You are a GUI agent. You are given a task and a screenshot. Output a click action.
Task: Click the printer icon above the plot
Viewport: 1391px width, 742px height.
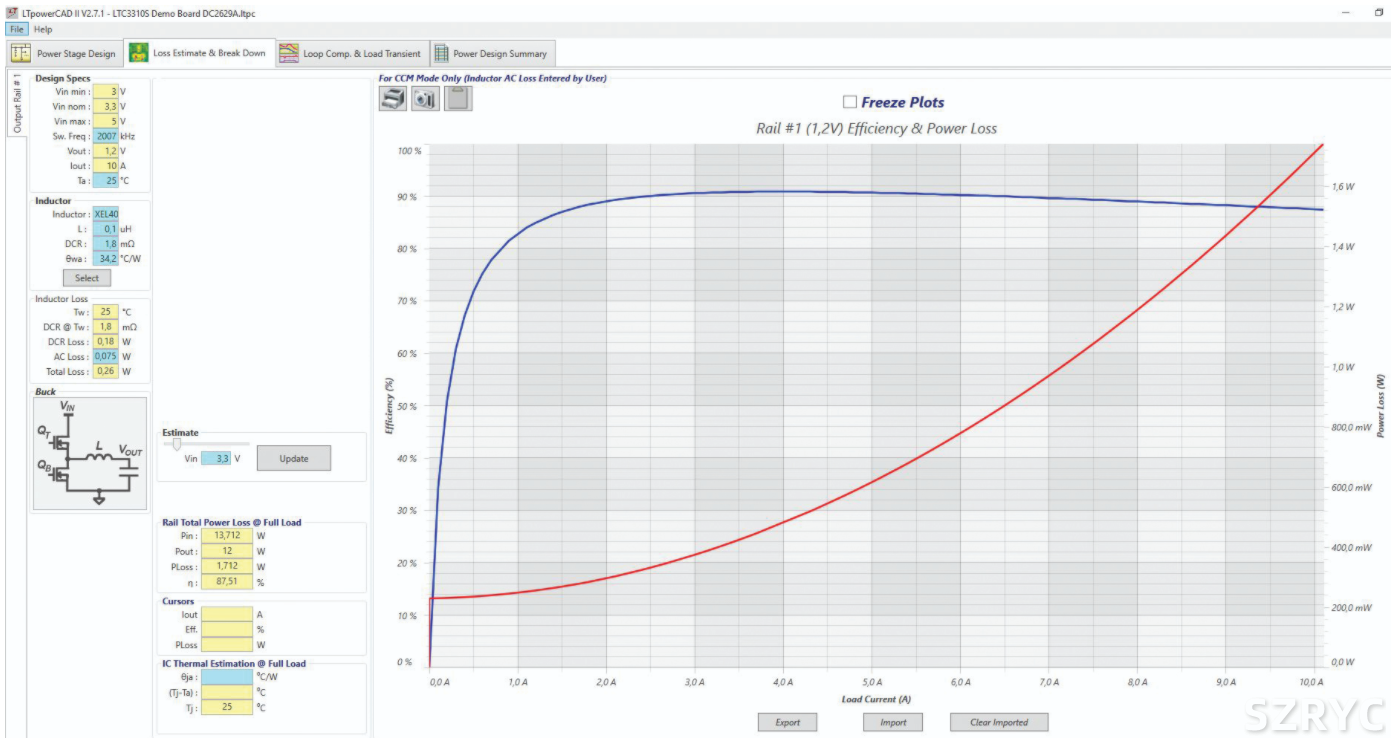pyautogui.click(x=393, y=98)
